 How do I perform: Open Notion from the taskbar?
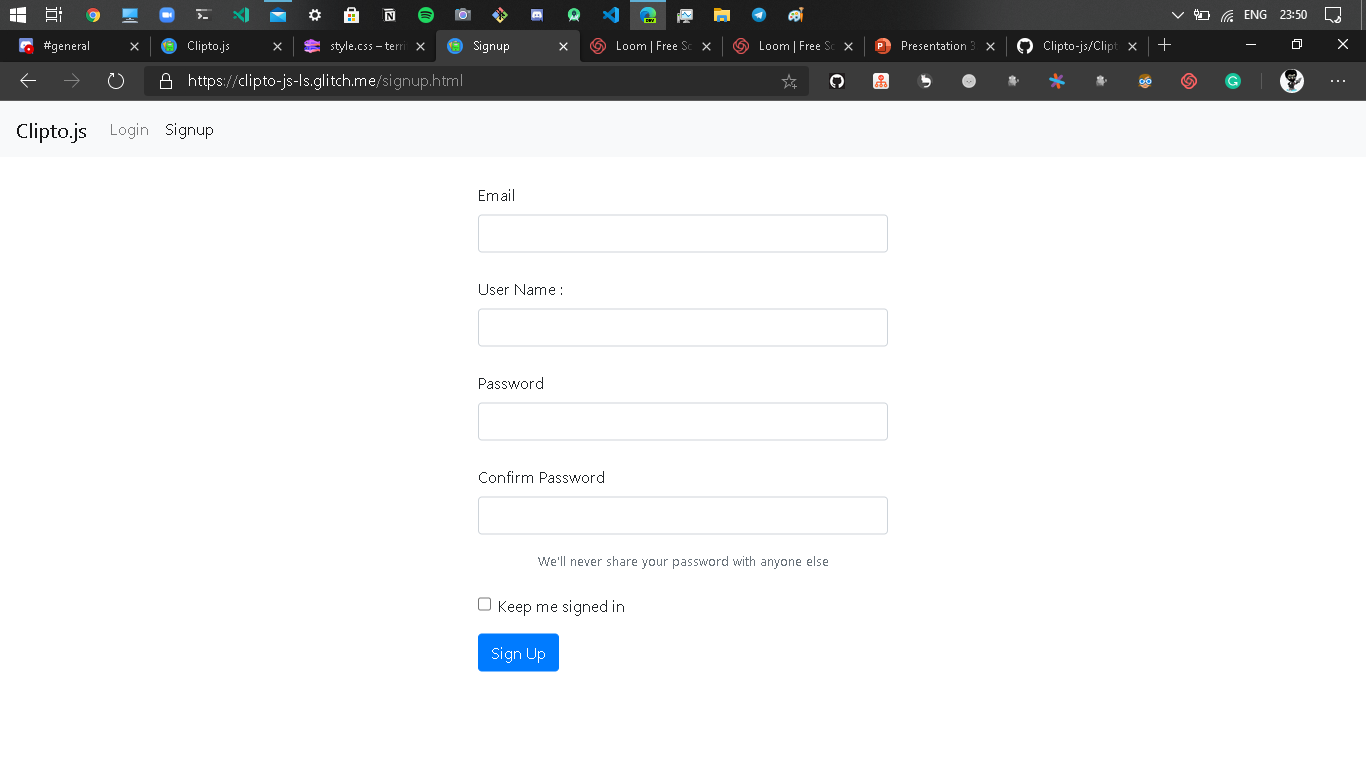coord(389,15)
